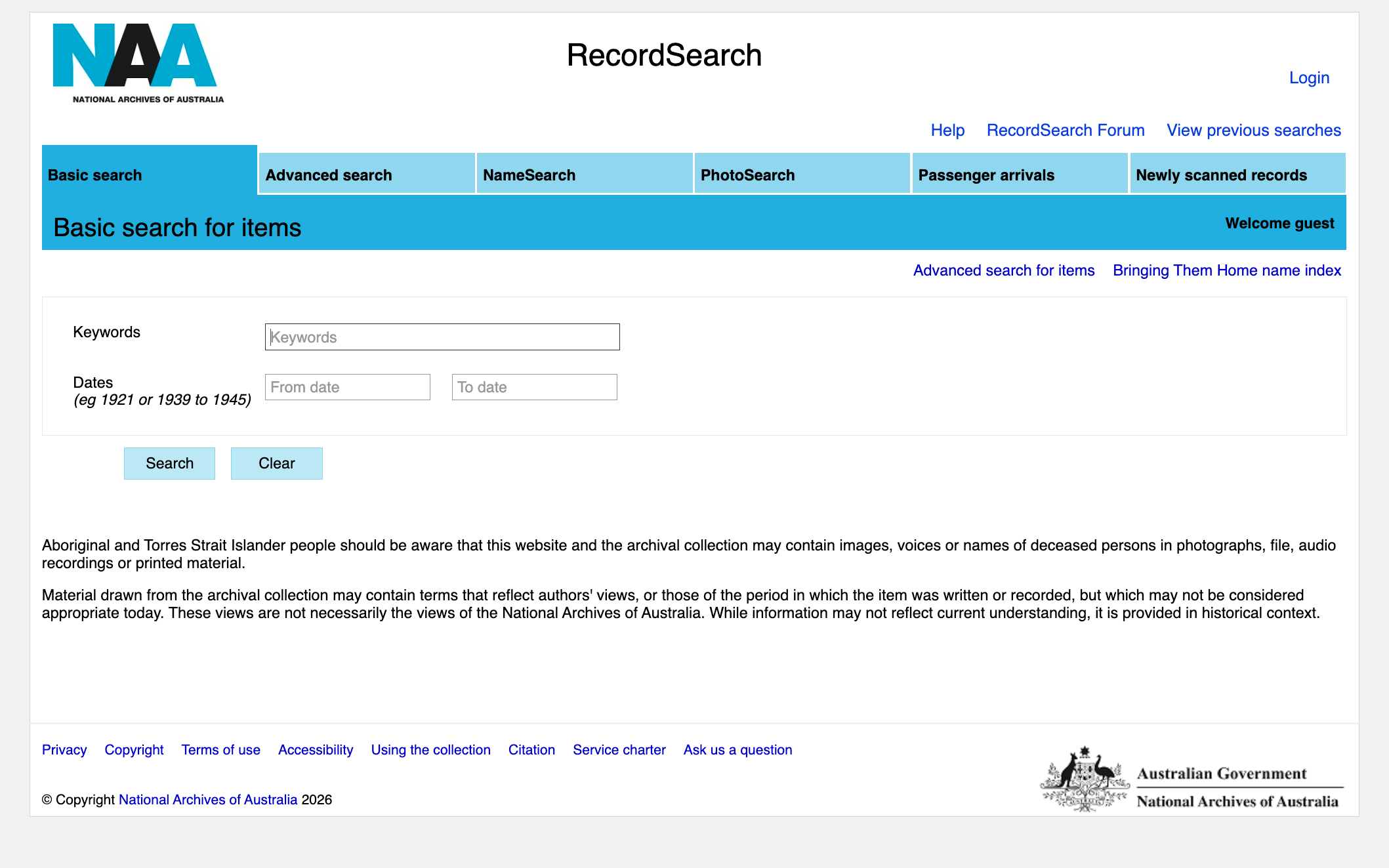Screen dimensions: 1389x868
Task: Open National Archives of Australia copyright link
Action: click(x=208, y=800)
